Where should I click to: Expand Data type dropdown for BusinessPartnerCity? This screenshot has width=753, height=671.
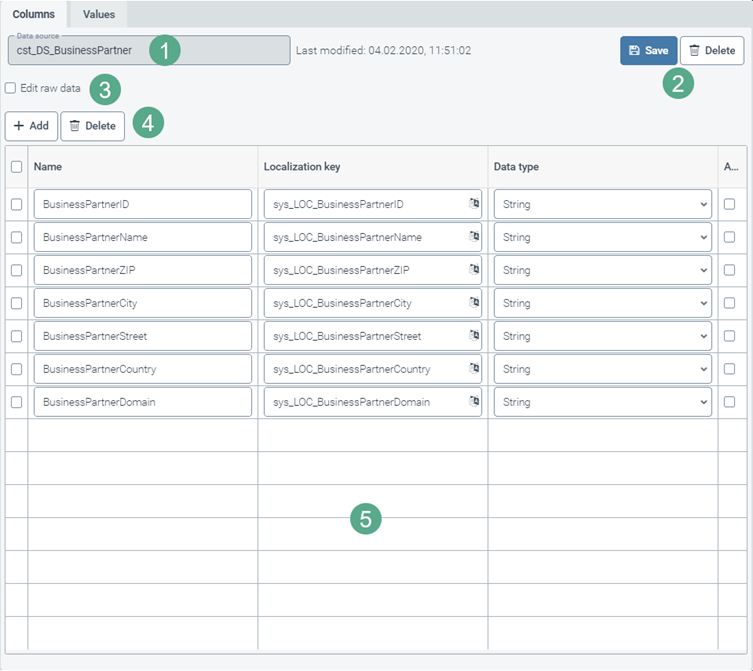(x=602, y=303)
